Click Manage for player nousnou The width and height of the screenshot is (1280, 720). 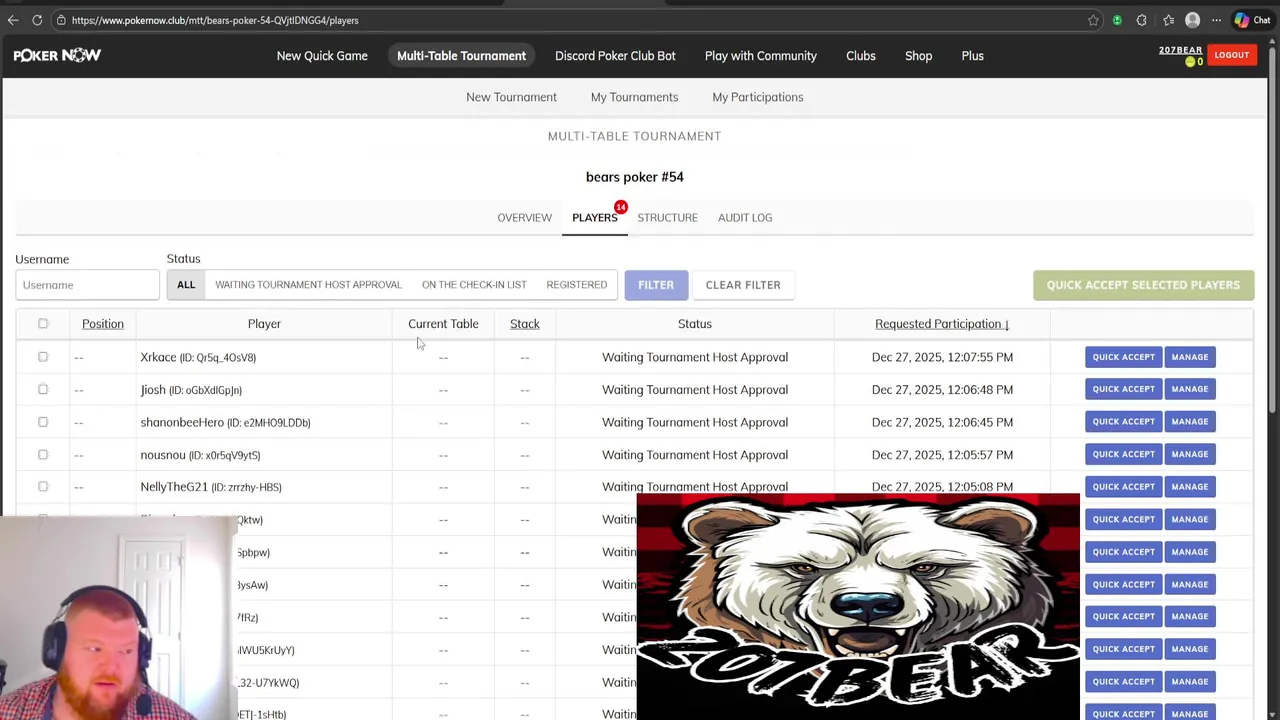pyautogui.click(x=1190, y=454)
